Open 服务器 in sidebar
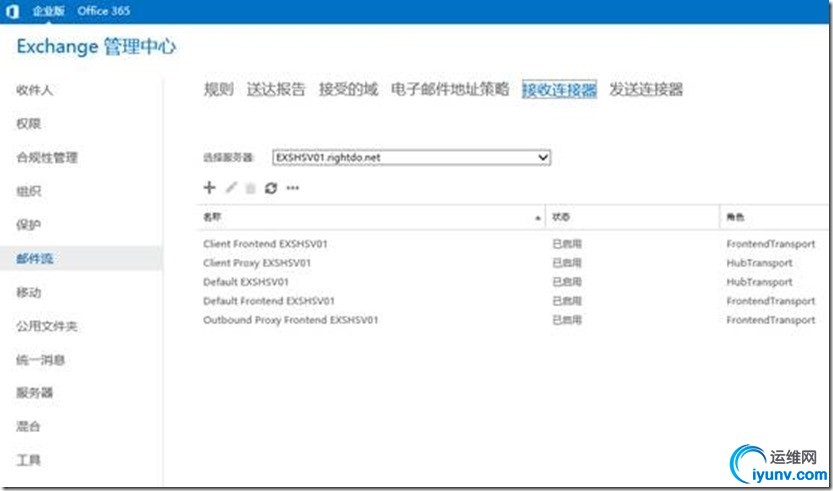Screen dimensions: 833x491 [x=35, y=393]
